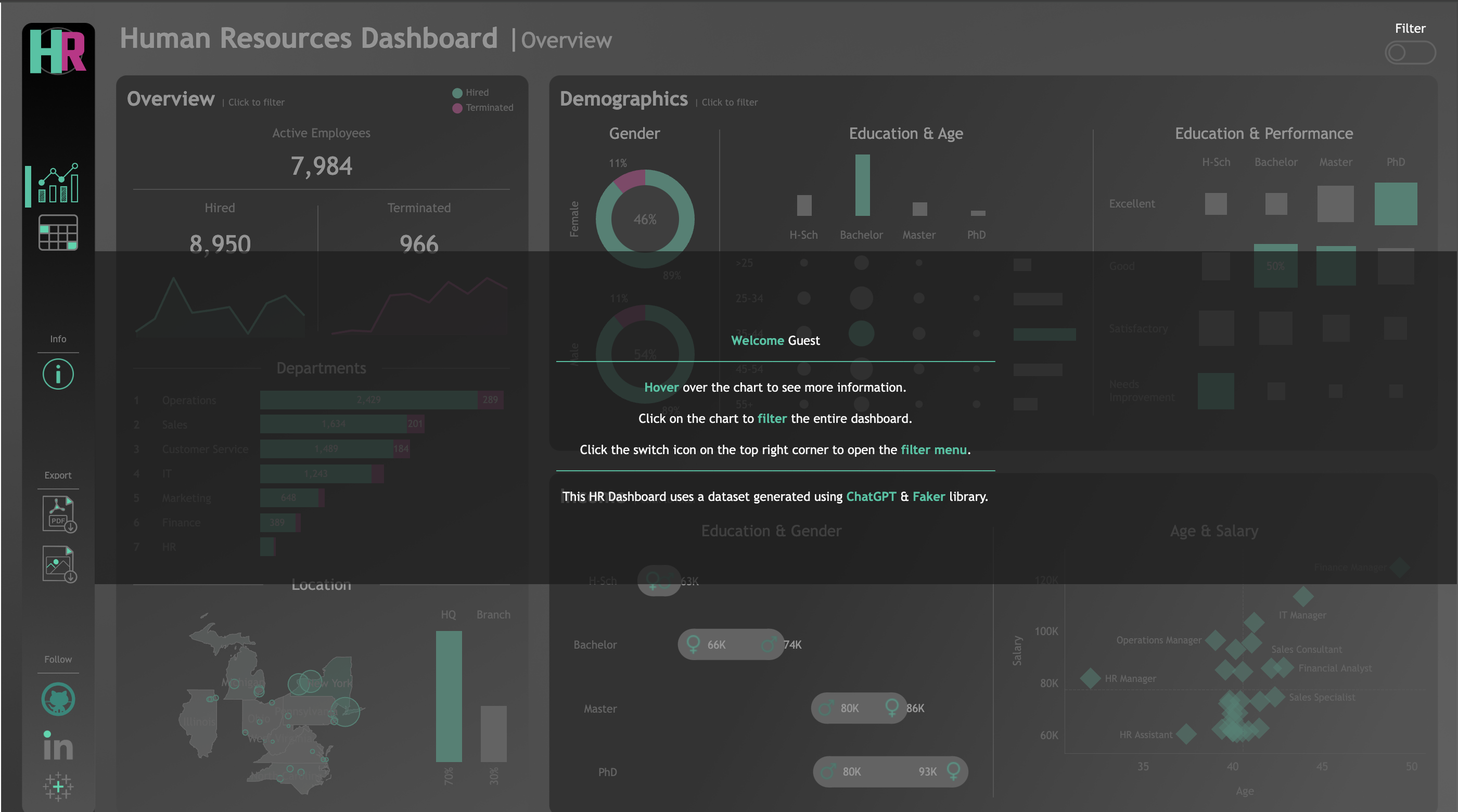1458x812 pixels.
Task: Toggle the Hired legend marker
Action: pyautogui.click(x=457, y=92)
